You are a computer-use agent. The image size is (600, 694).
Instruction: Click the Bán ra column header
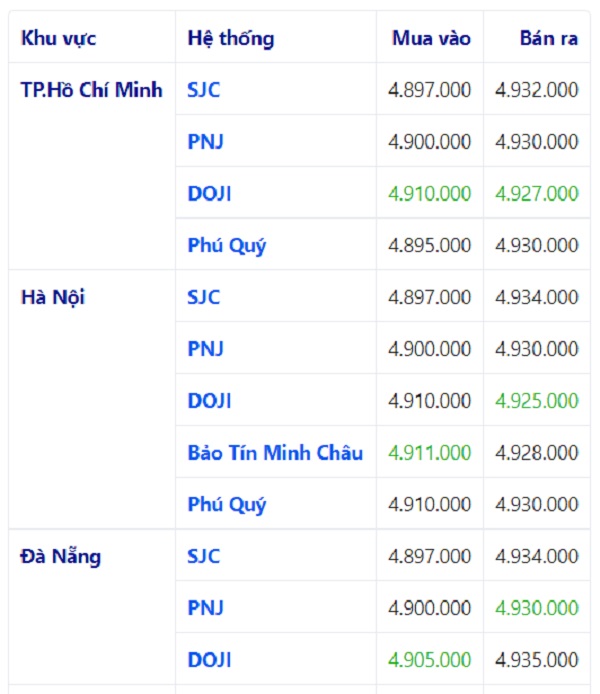[548, 39]
